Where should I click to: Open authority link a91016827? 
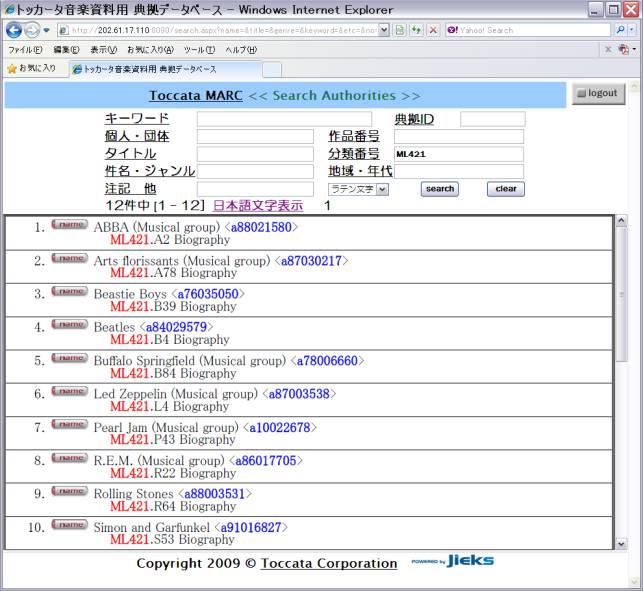[x=251, y=527]
